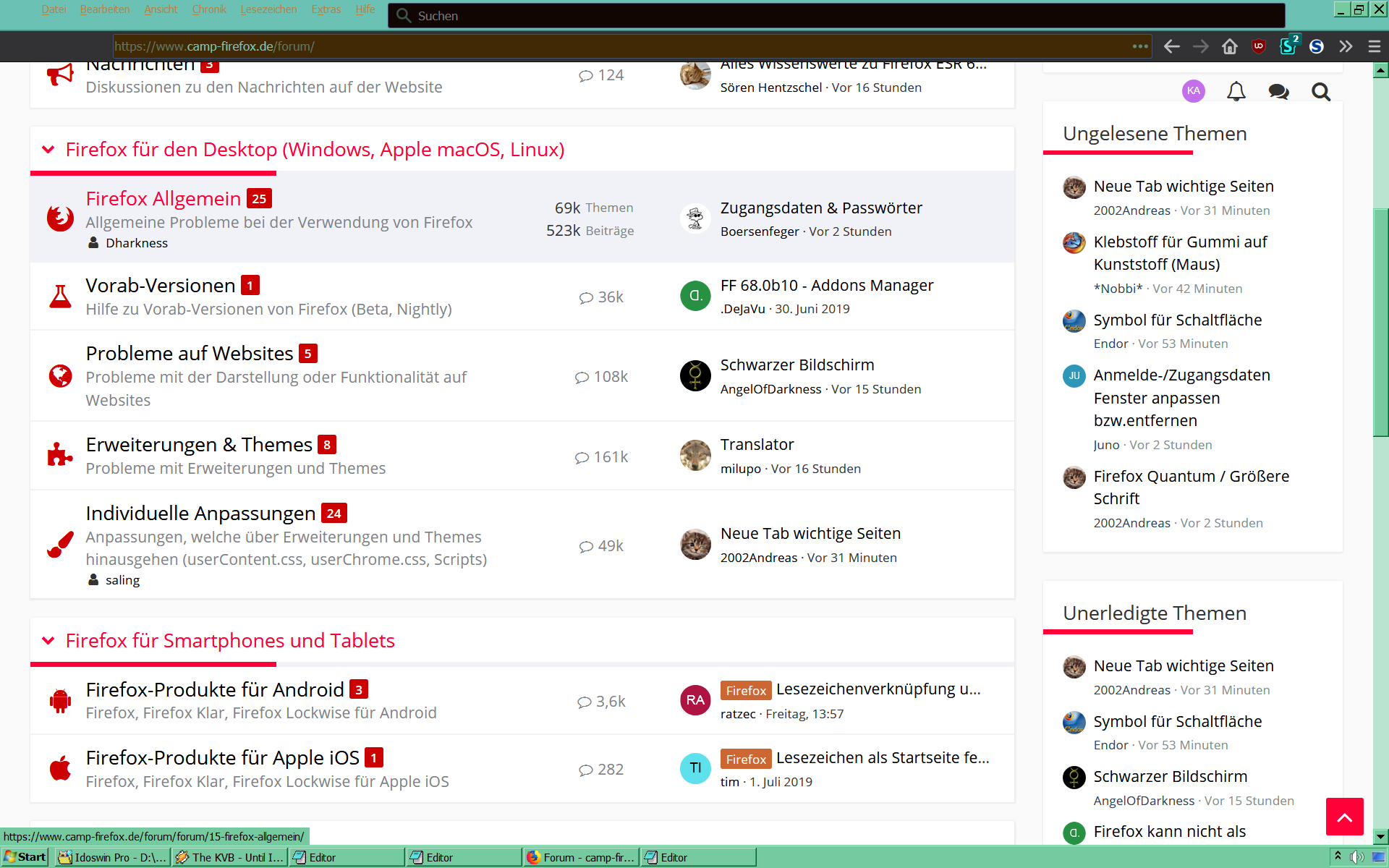
Task: Expand toolbar overflow chevron
Action: [1346, 46]
